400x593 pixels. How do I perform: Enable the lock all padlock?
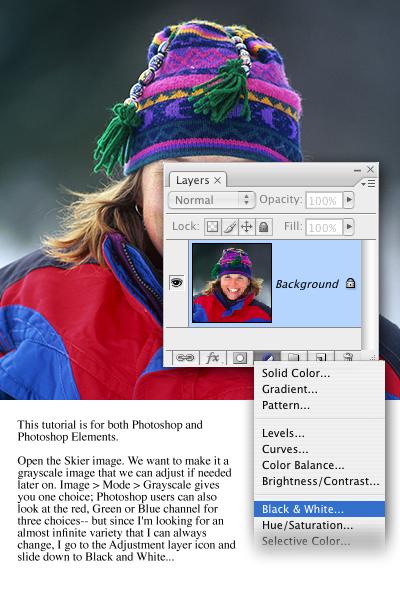click(x=264, y=227)
